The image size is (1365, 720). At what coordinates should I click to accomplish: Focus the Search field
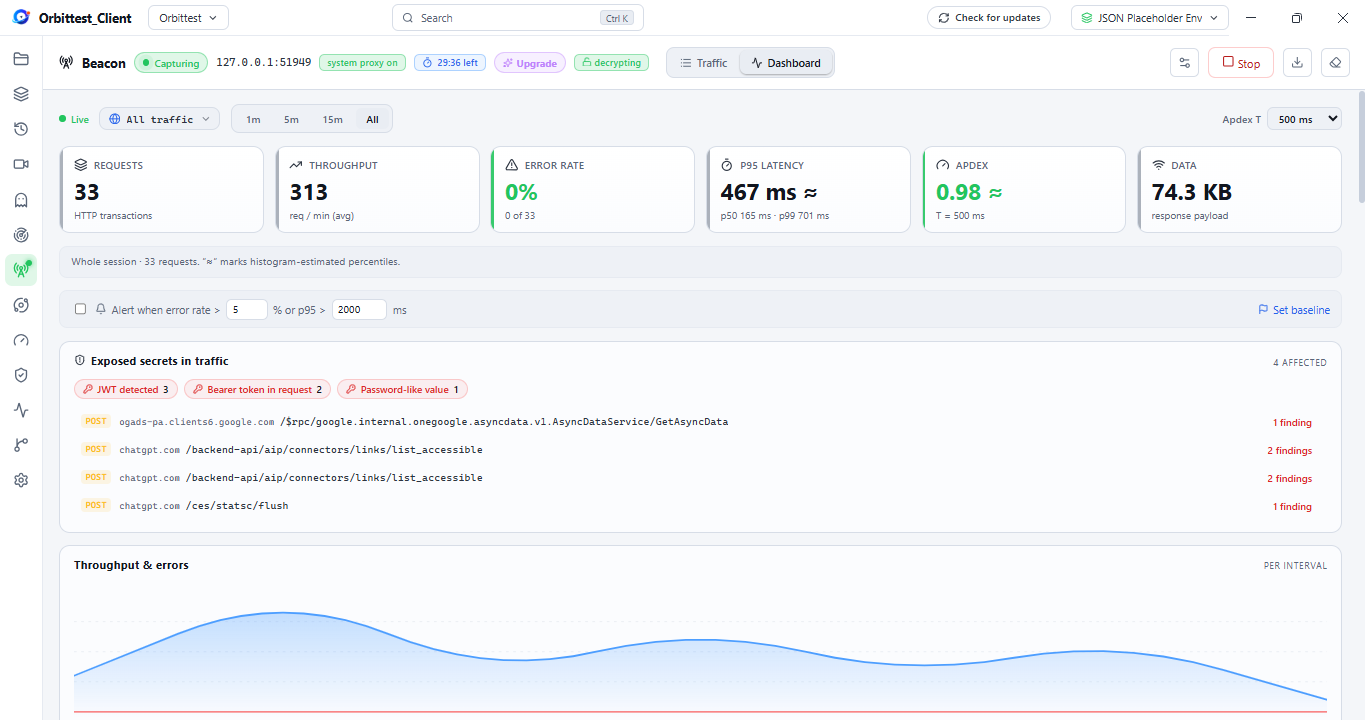pos(518,18)
